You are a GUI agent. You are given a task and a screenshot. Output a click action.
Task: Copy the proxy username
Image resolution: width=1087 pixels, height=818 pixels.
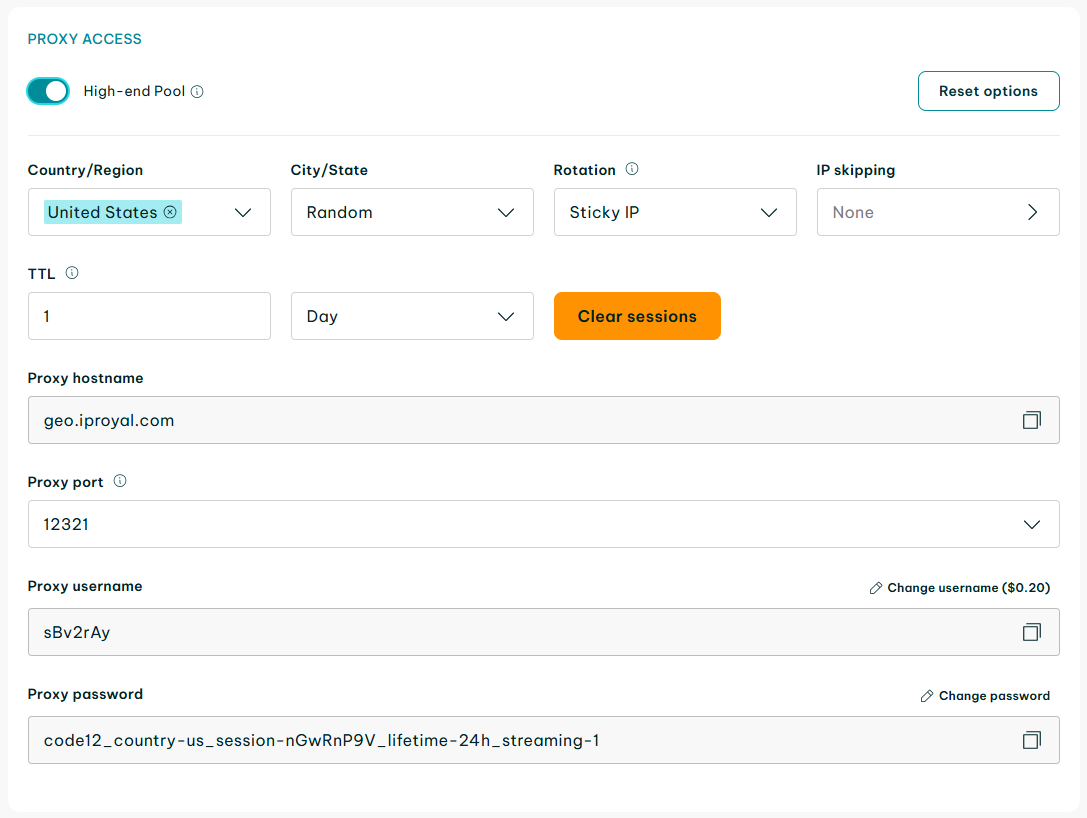tap(1031, 632)
